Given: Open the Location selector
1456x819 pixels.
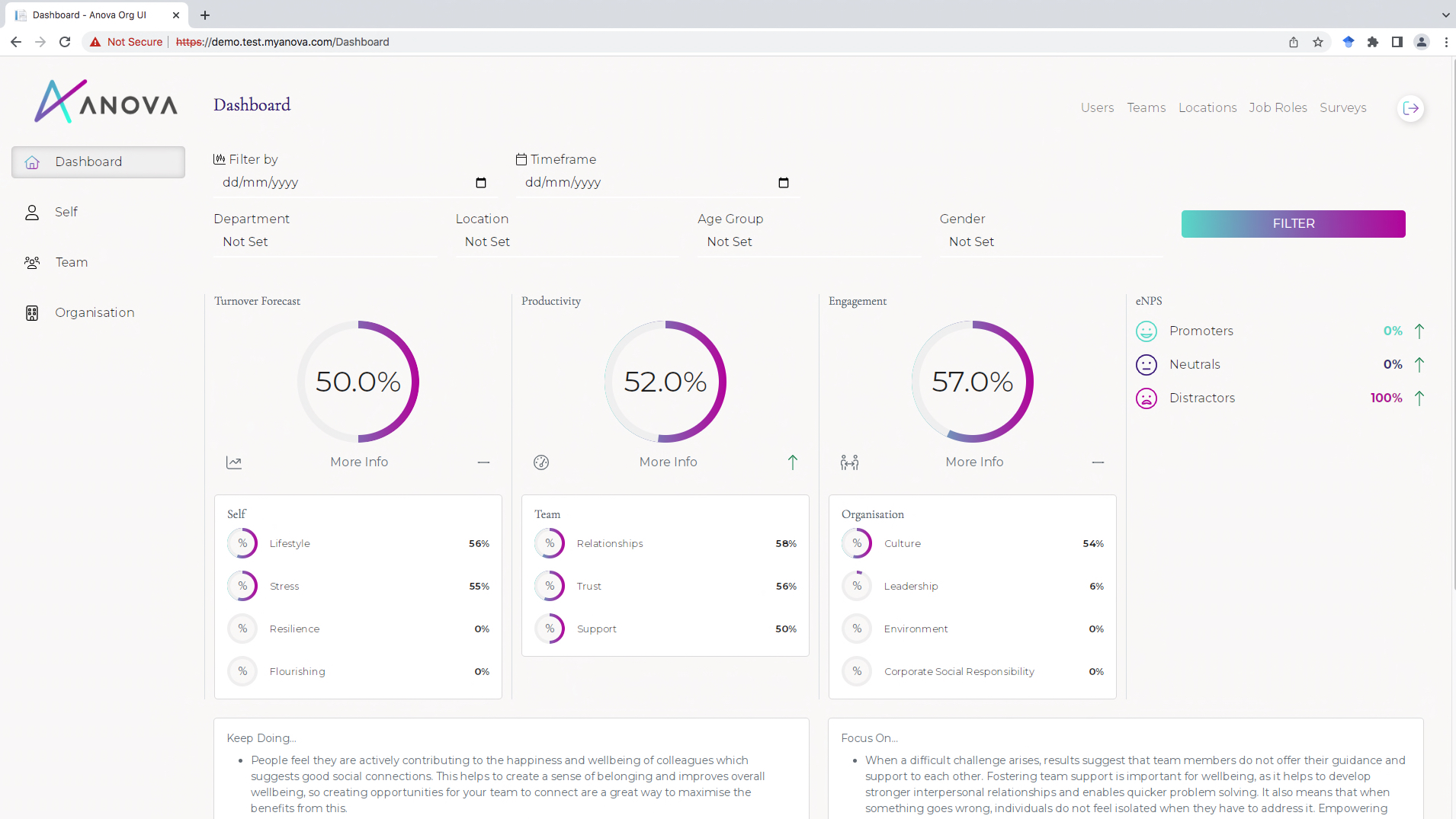Looking at the screenshot, I should 566,242.
